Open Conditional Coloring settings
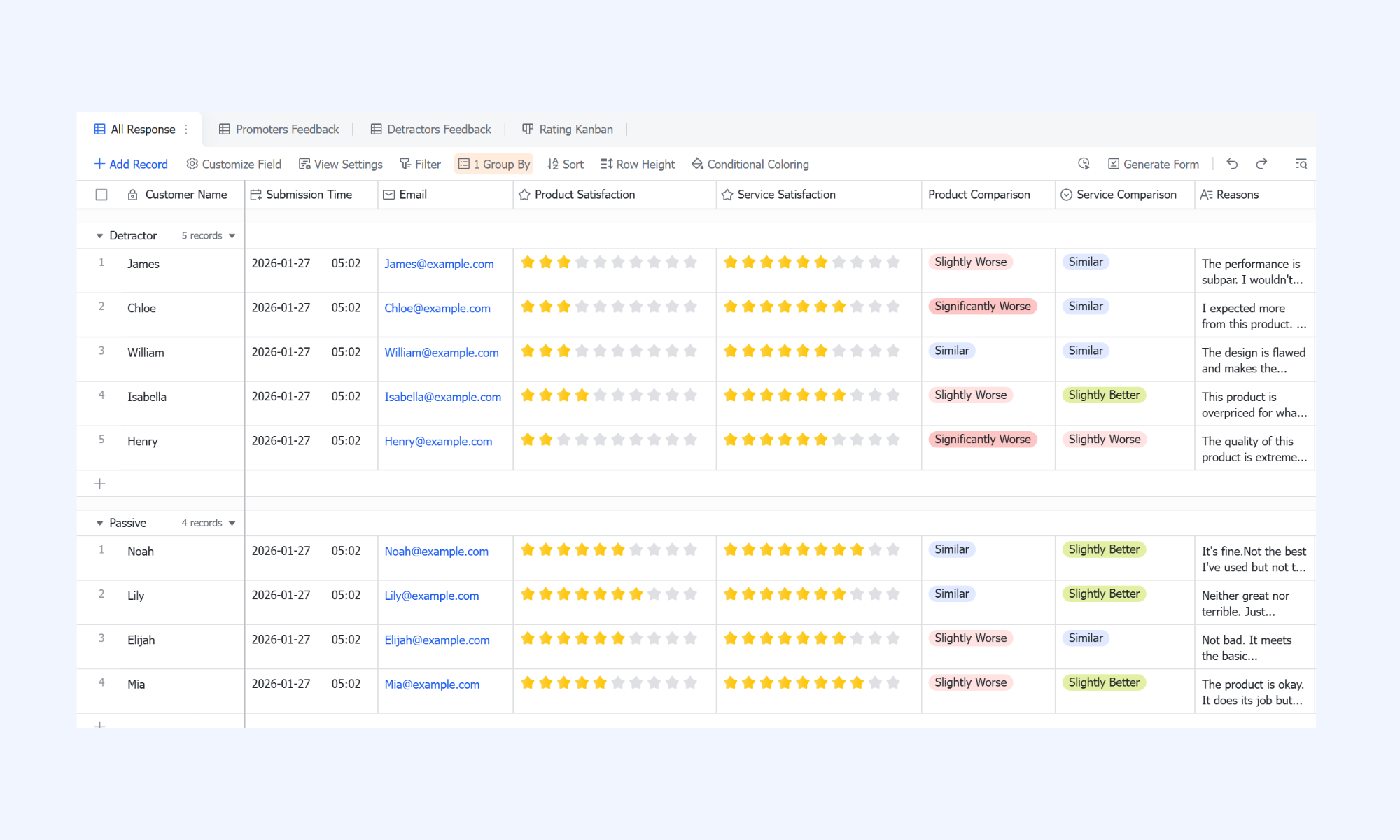This screenshot has width=1400, height=840. tap(750, 164)
